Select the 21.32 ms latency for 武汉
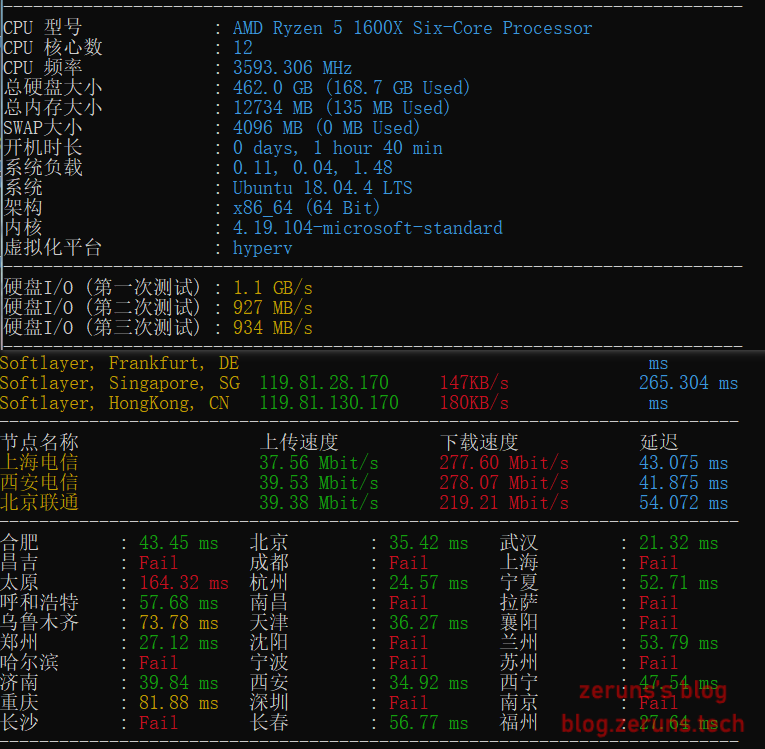 pos(668,543)
